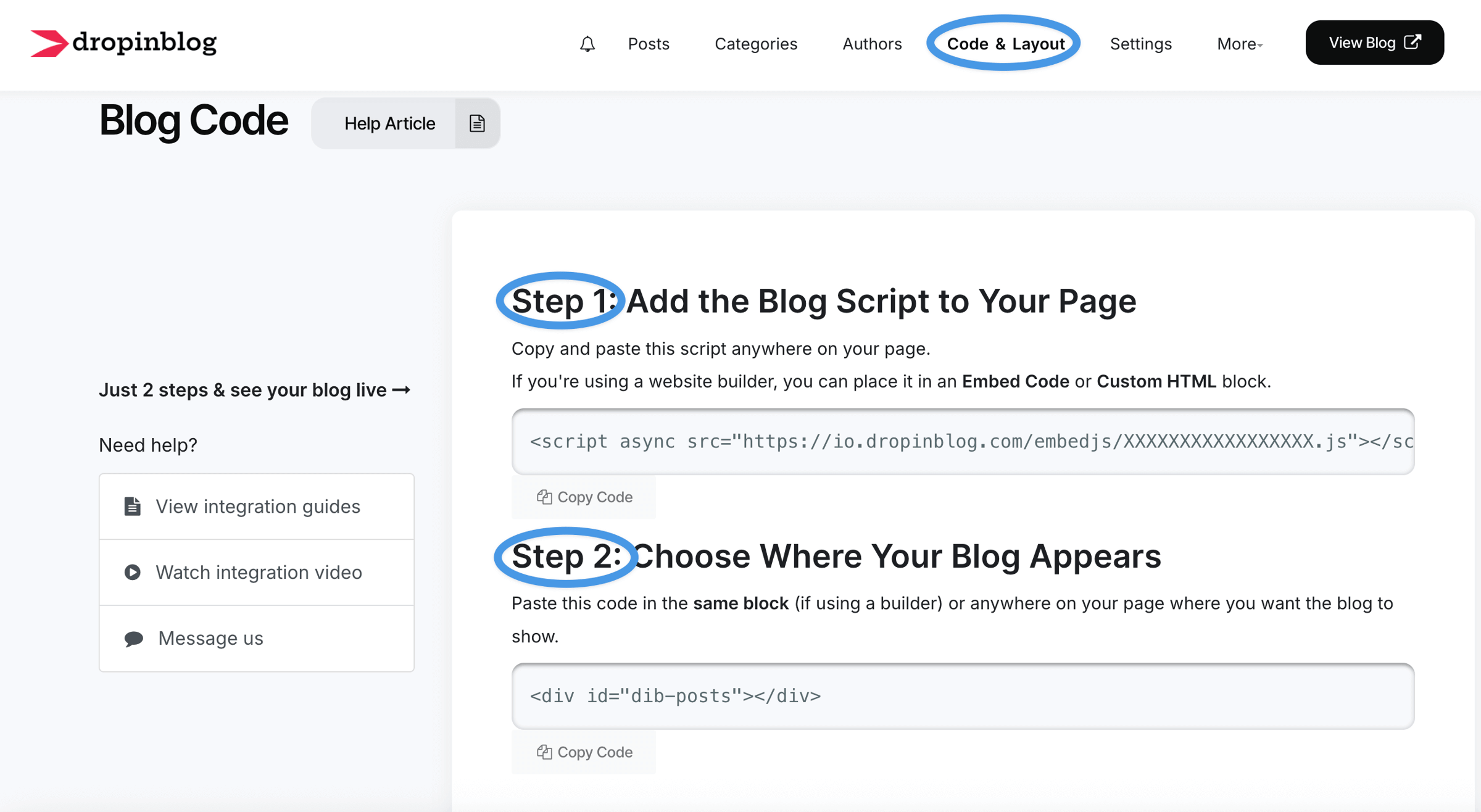Screen dimensions: 1481x812
Task: Click the play icon beside Watch integration video
Action: click(131, 572)
